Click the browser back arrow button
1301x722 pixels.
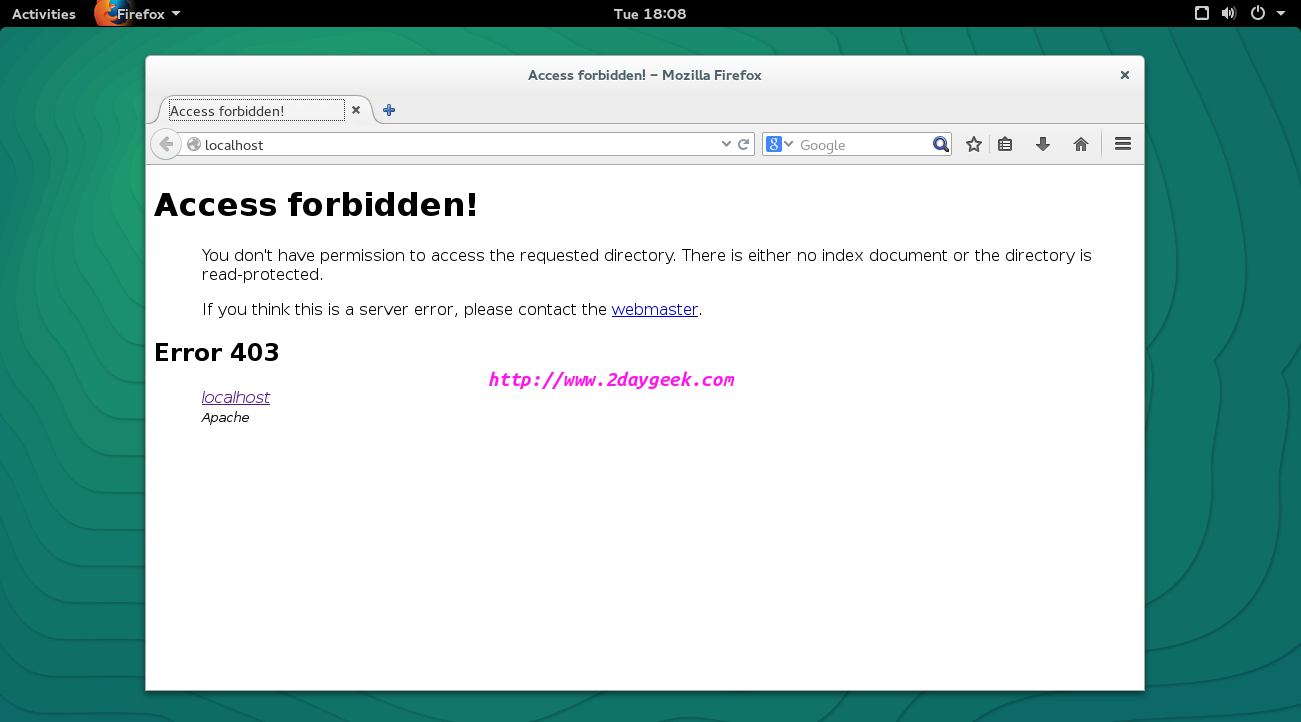(166, 144)
